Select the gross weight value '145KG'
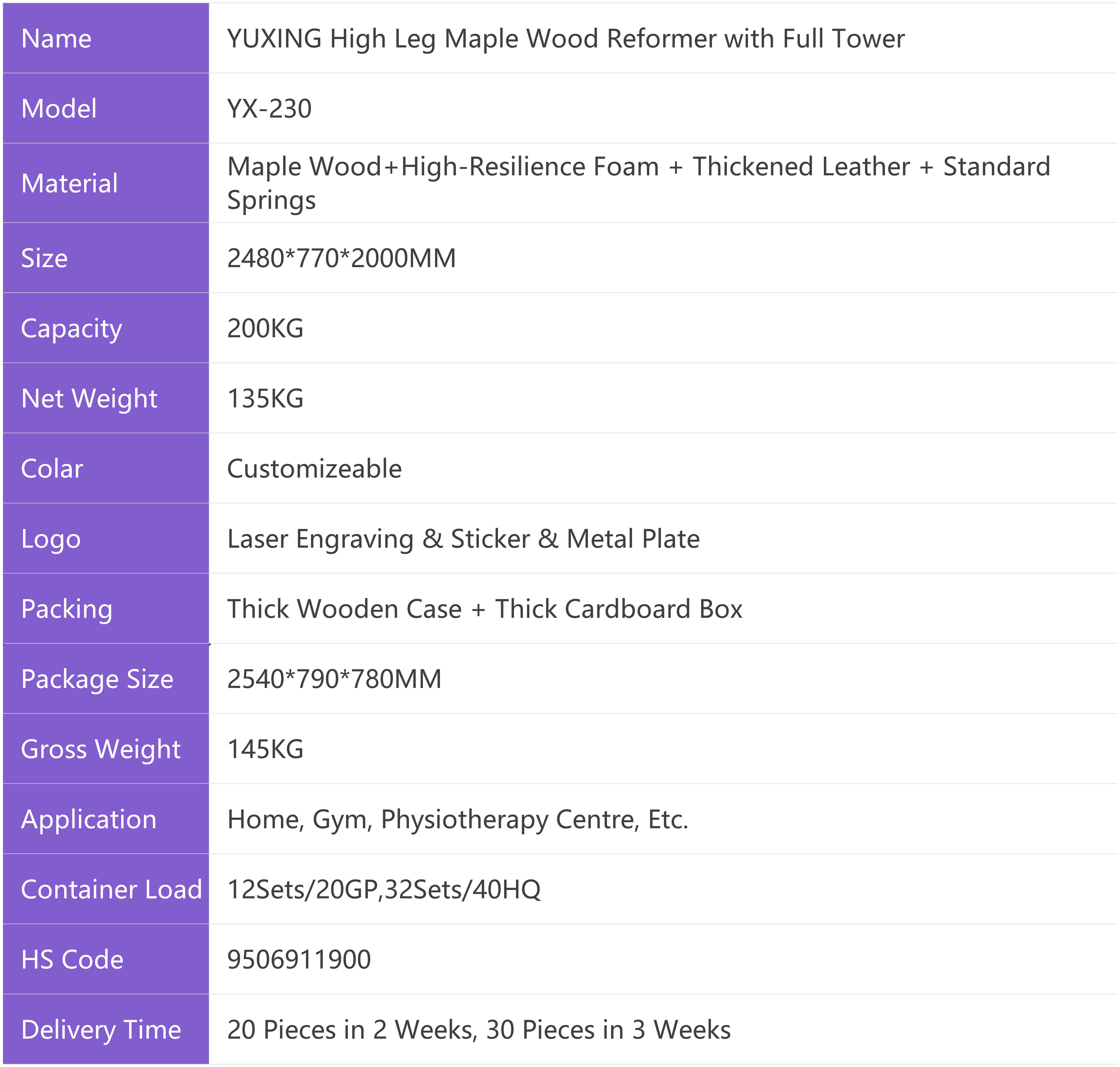1120x1067 pixels. pos(265,749)
